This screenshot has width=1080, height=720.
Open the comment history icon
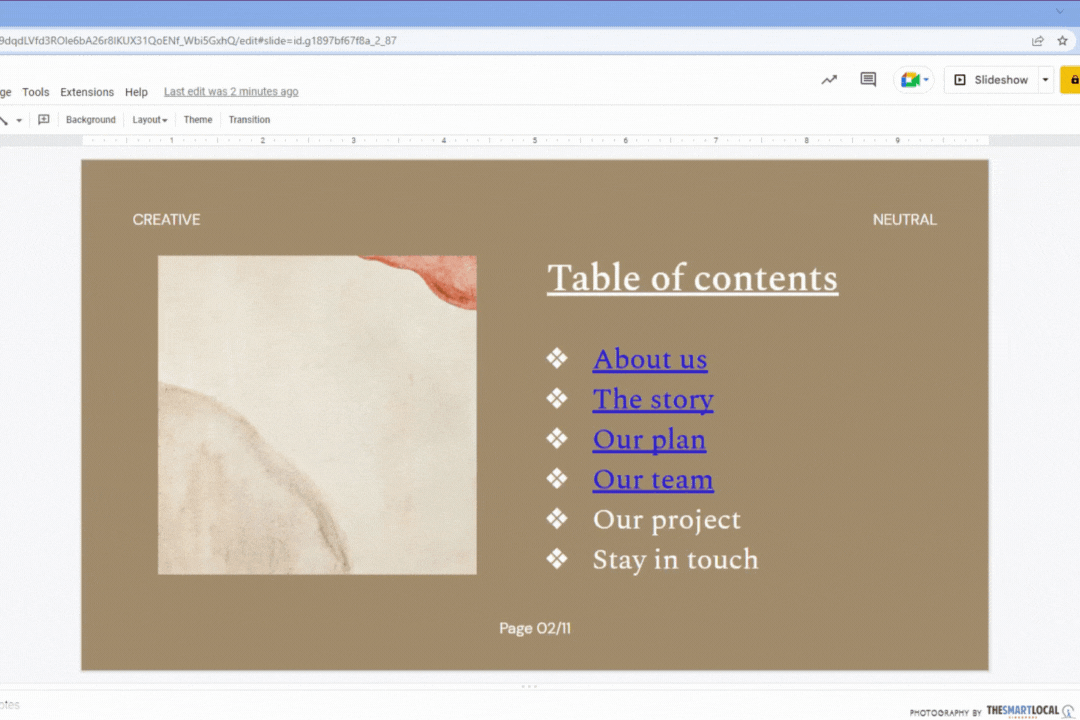tap(868, 80)
